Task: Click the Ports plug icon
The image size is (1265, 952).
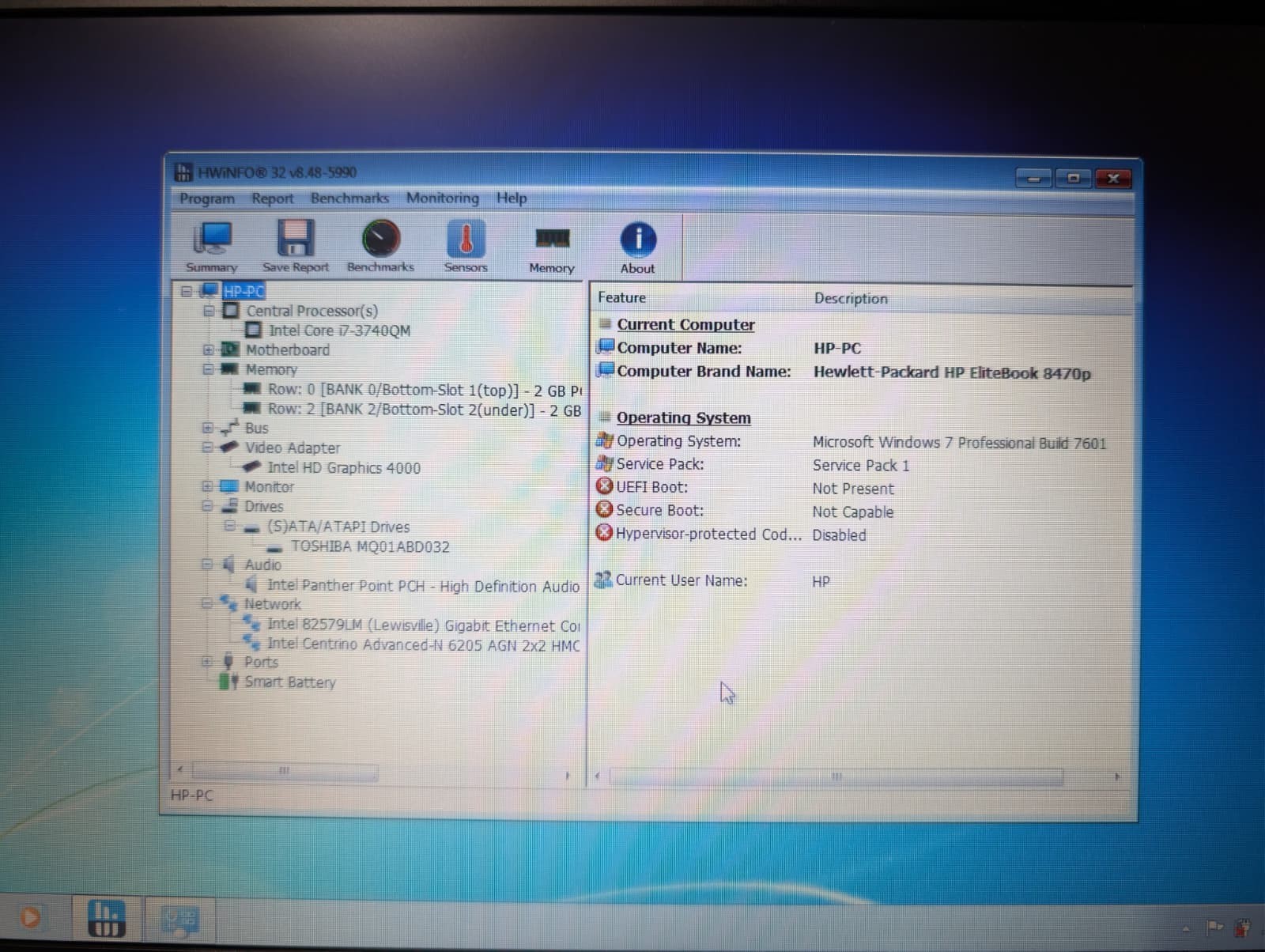Action: [228, 661]
